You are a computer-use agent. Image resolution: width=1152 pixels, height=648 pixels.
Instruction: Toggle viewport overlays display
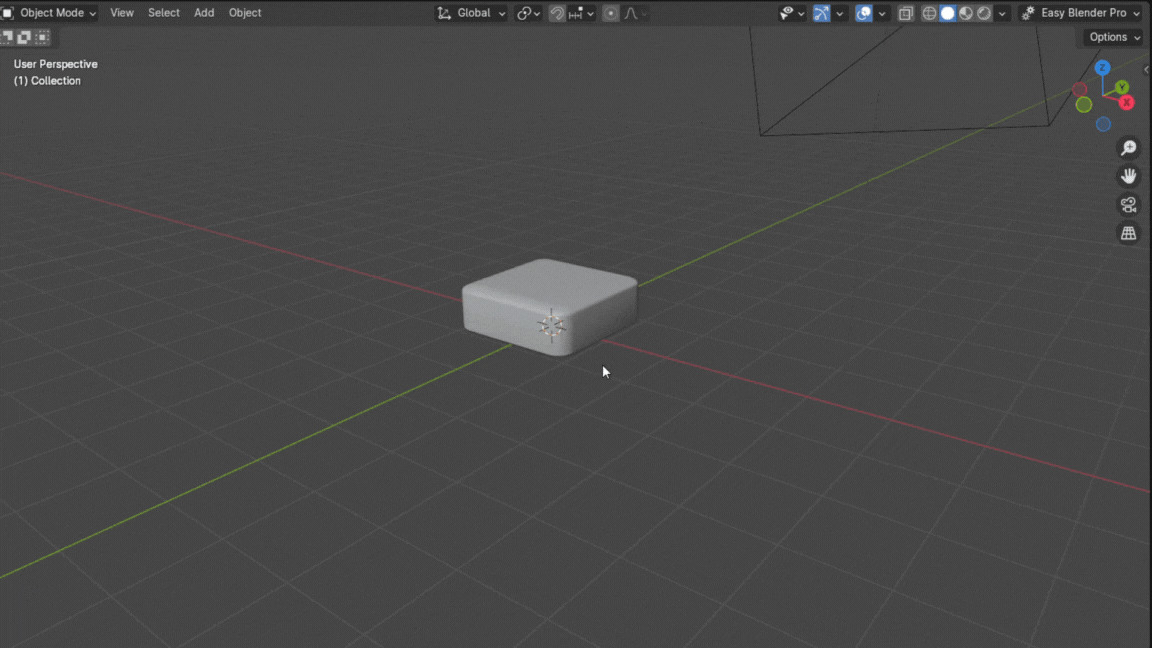864,13
